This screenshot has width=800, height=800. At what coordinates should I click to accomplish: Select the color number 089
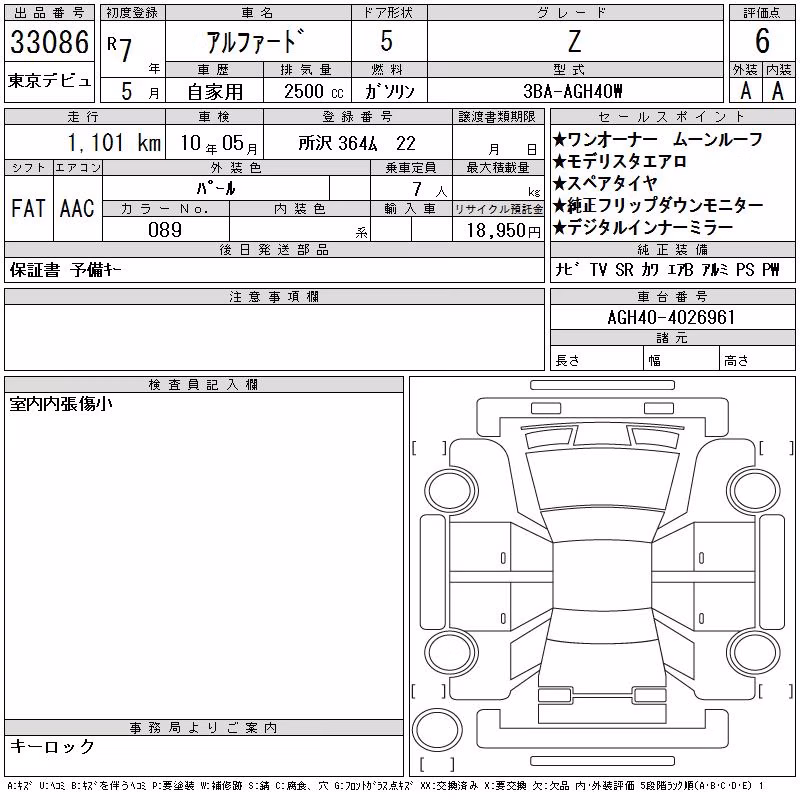click(165, 230)
